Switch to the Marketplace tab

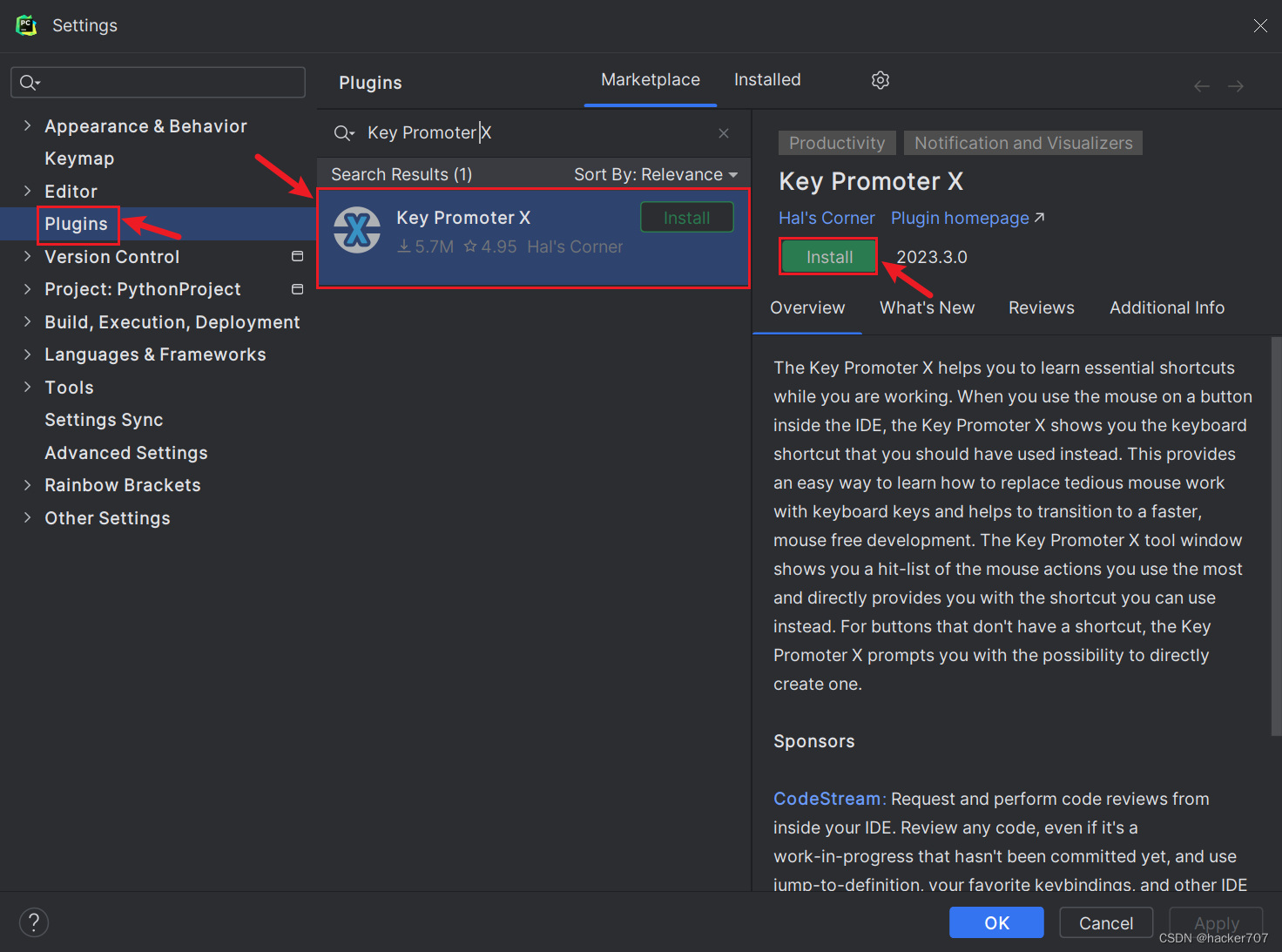(x=651, y=80)
